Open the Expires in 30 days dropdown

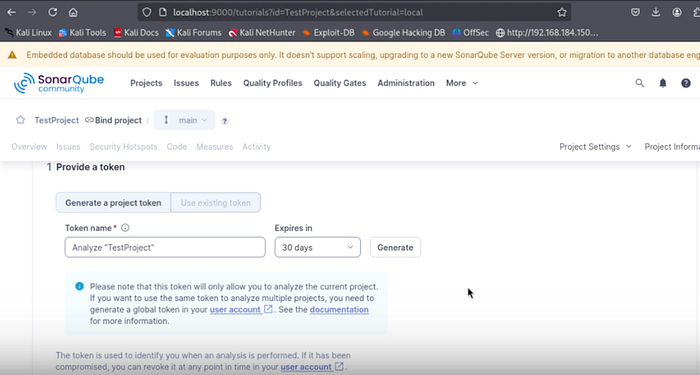click(x=317, y=247)
